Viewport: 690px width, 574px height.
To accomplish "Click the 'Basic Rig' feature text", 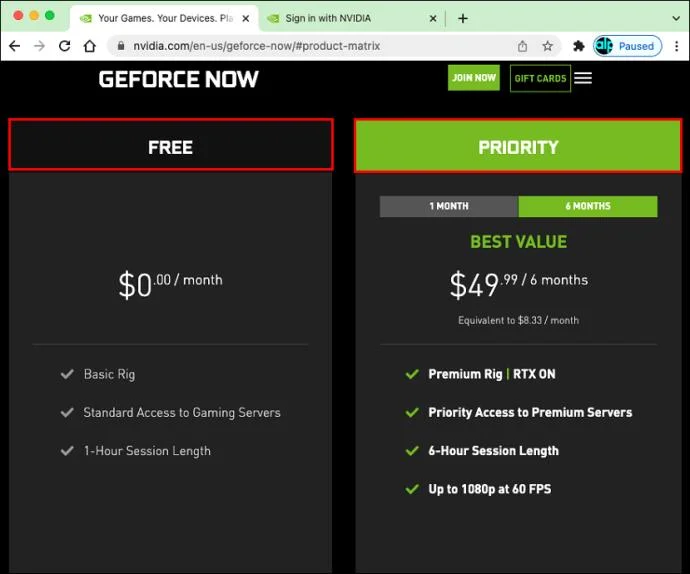I will (x=109, y=374).
